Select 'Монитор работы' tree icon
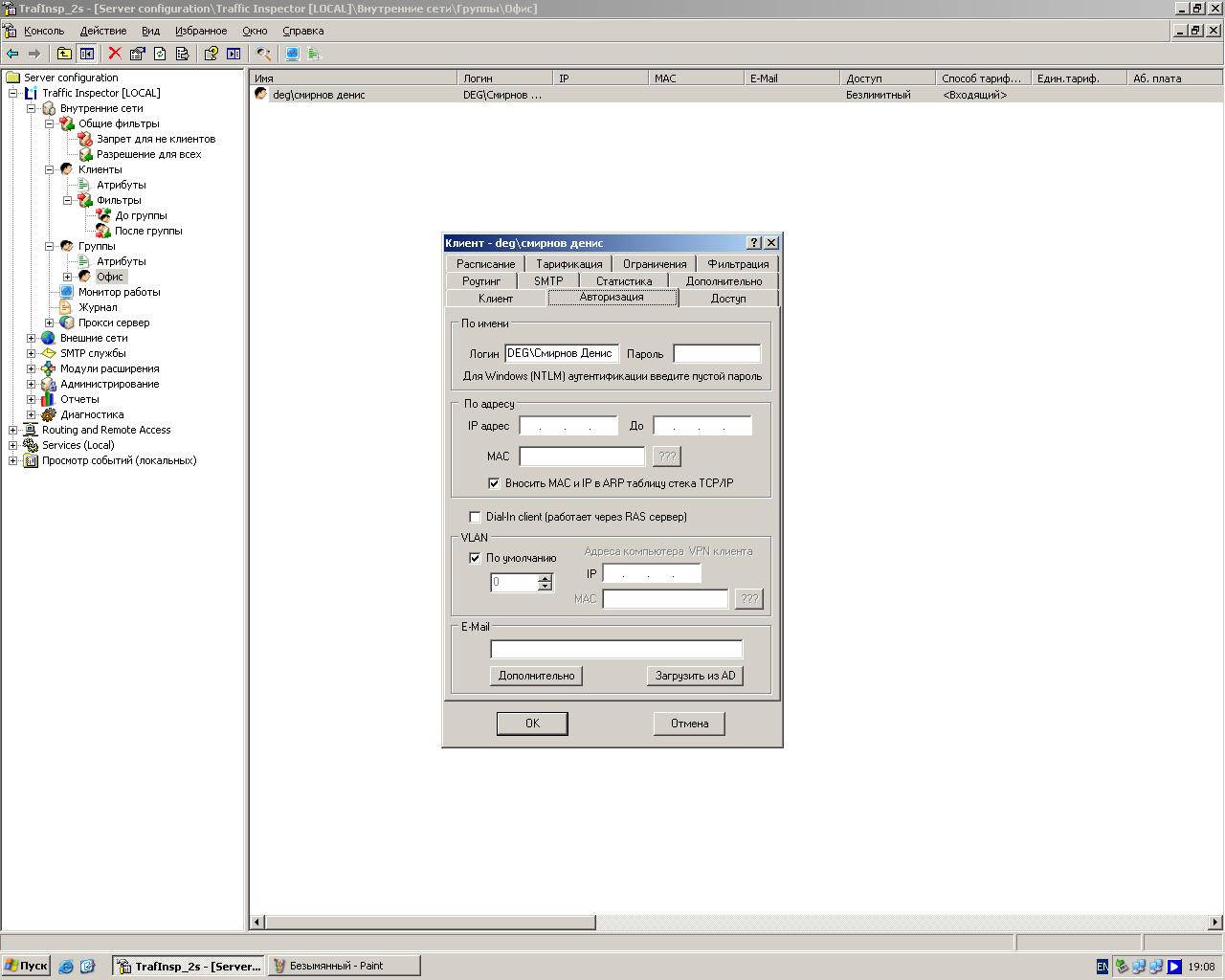This screenshot has width=1225, height=980. coord(66,292)
